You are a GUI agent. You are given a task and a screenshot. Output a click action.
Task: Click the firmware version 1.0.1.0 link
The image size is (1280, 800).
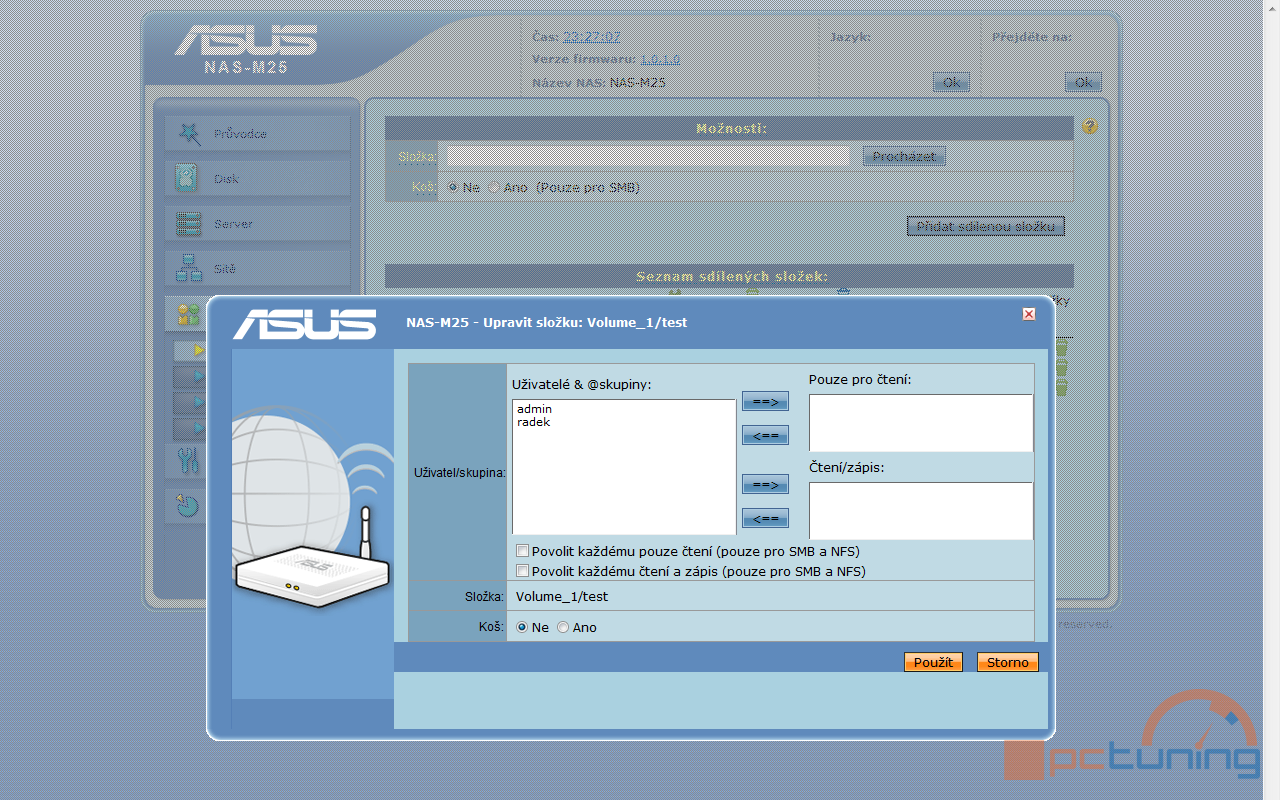point(660,59)
